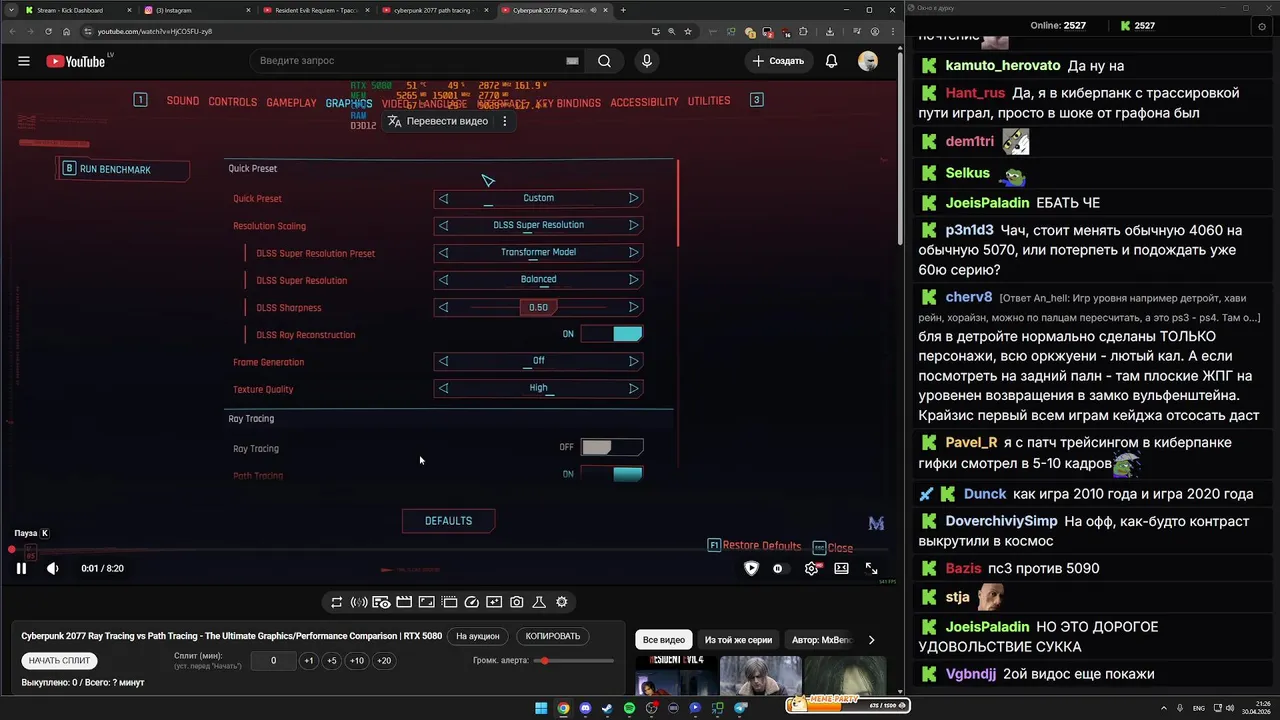Open YouTube notifications bell
Viewport: 1280px width, 720px height.
tap(831, 61)
